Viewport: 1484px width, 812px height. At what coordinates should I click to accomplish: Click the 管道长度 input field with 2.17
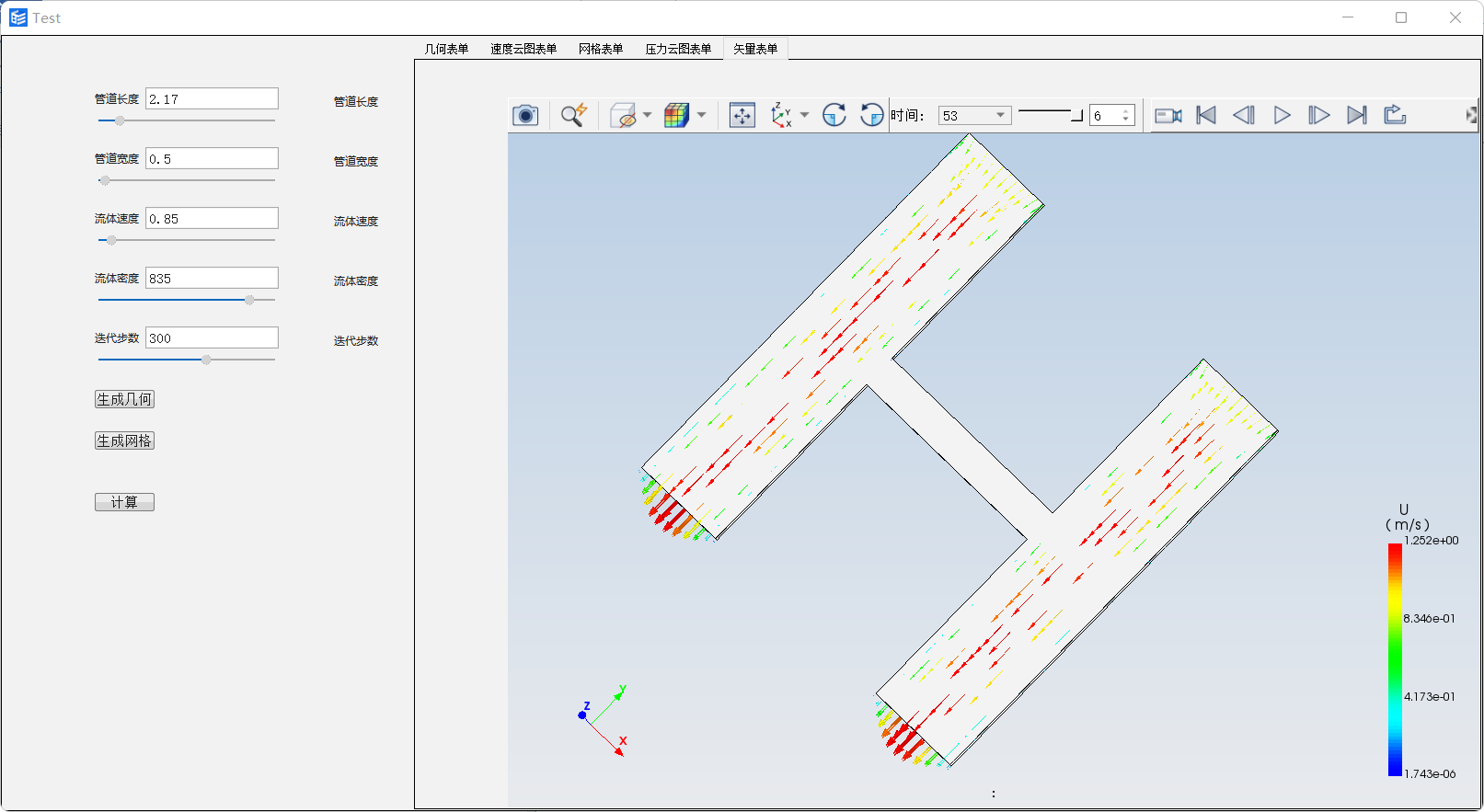click(212, 98)
